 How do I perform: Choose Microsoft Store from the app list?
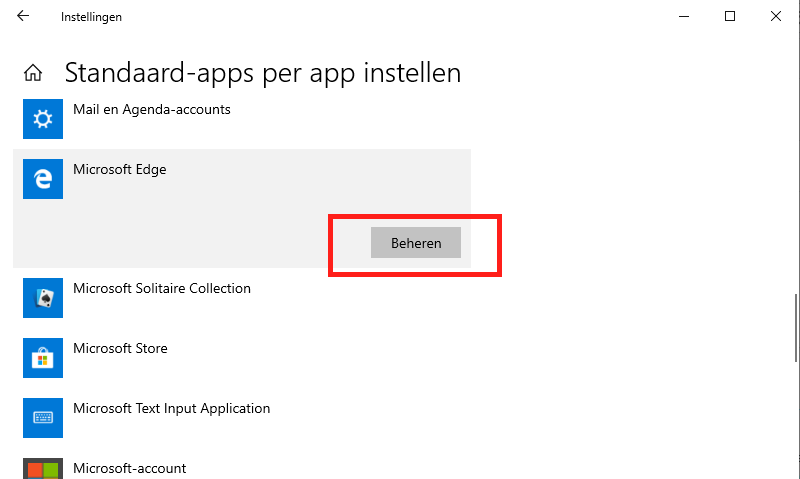(x=120, y=348)
